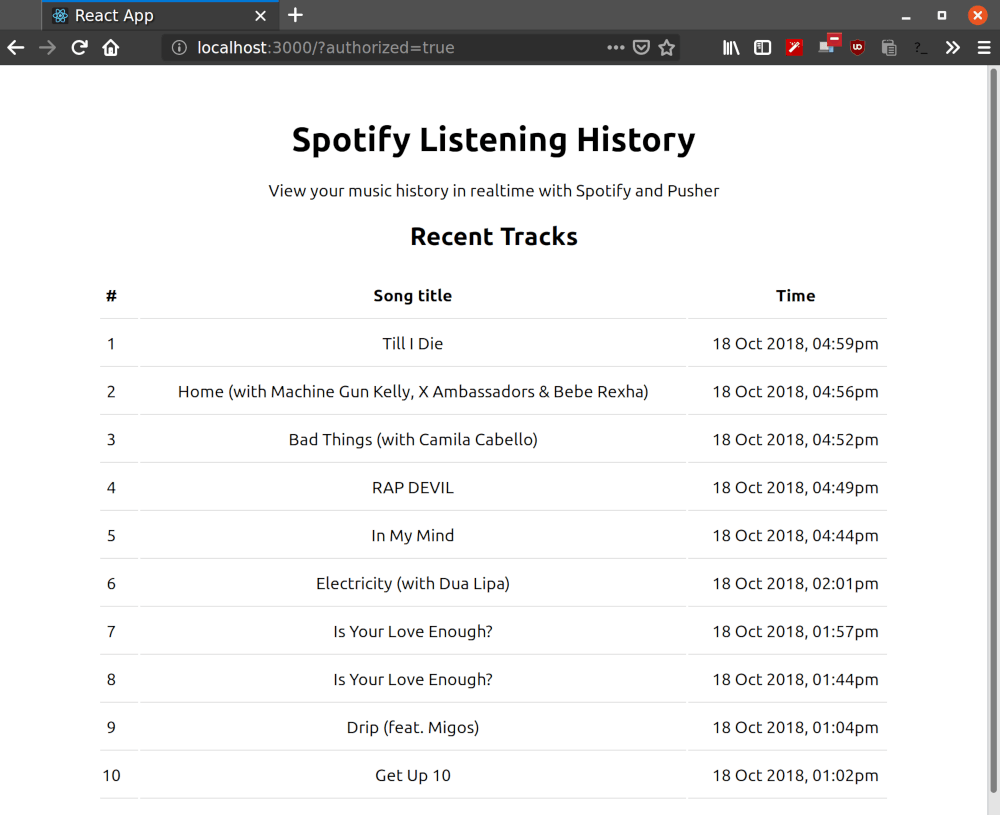Select the Home (with Machine Gun Kelly) track
The image size is (1000, 815).
click(x=413, y=392)
